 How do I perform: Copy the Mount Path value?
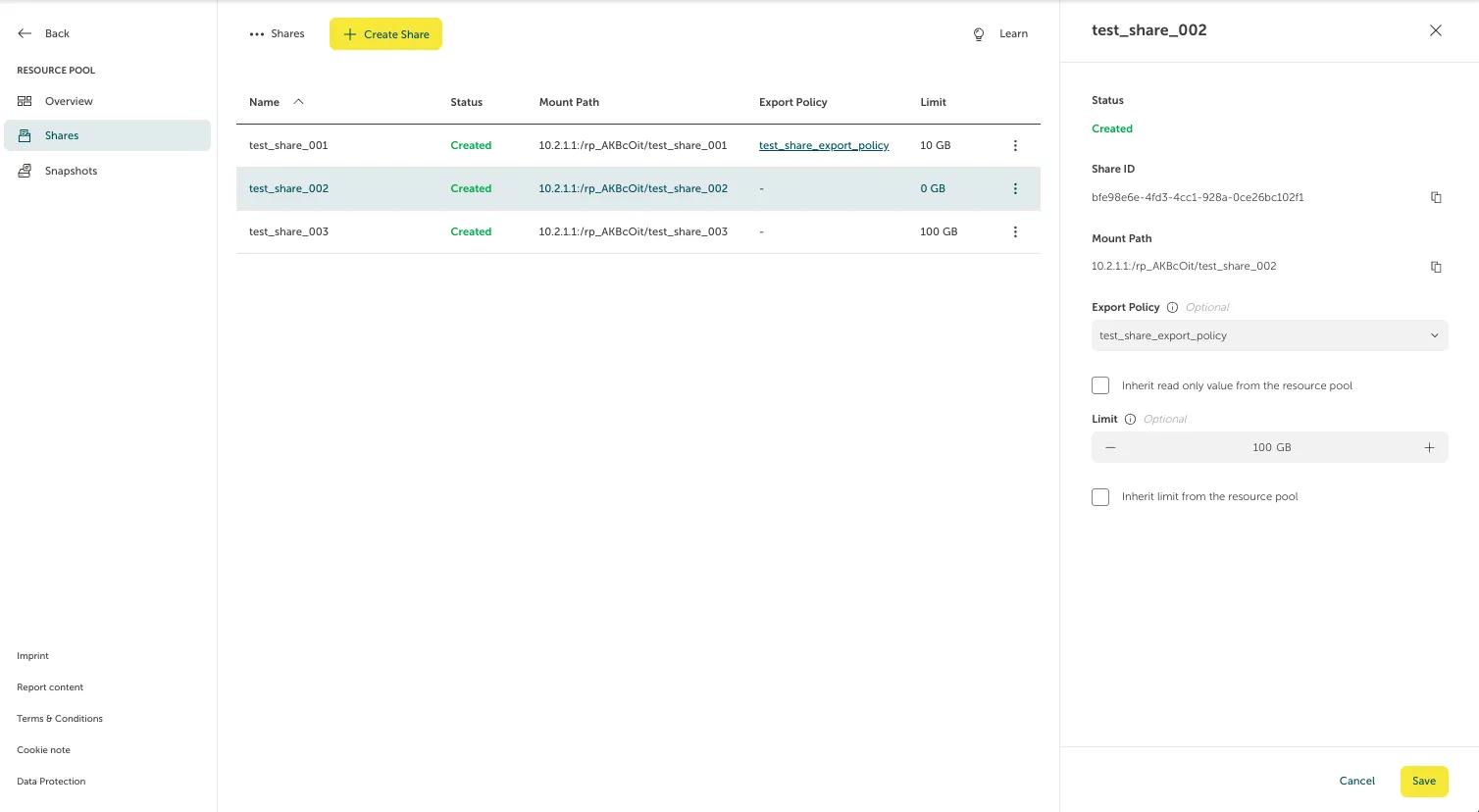point(1436,267)
